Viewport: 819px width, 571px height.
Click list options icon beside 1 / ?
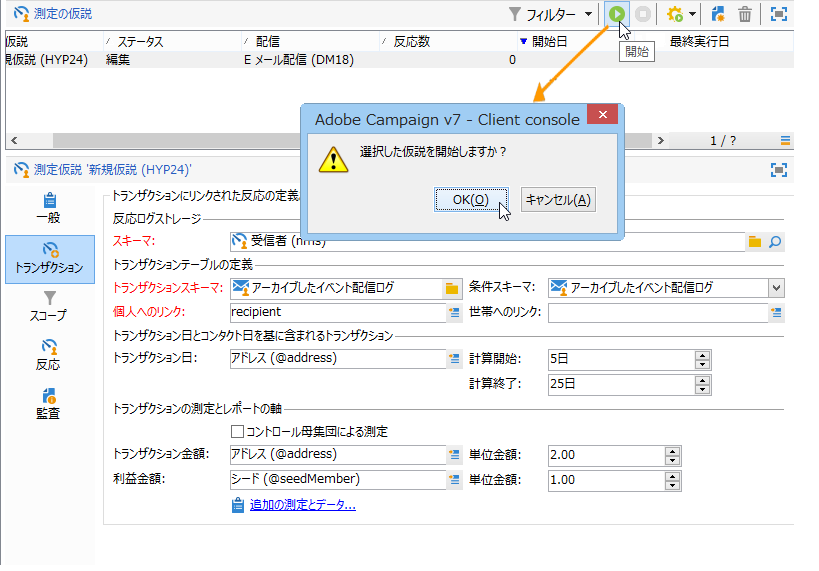pyautogui.click(x=785, y=140)
